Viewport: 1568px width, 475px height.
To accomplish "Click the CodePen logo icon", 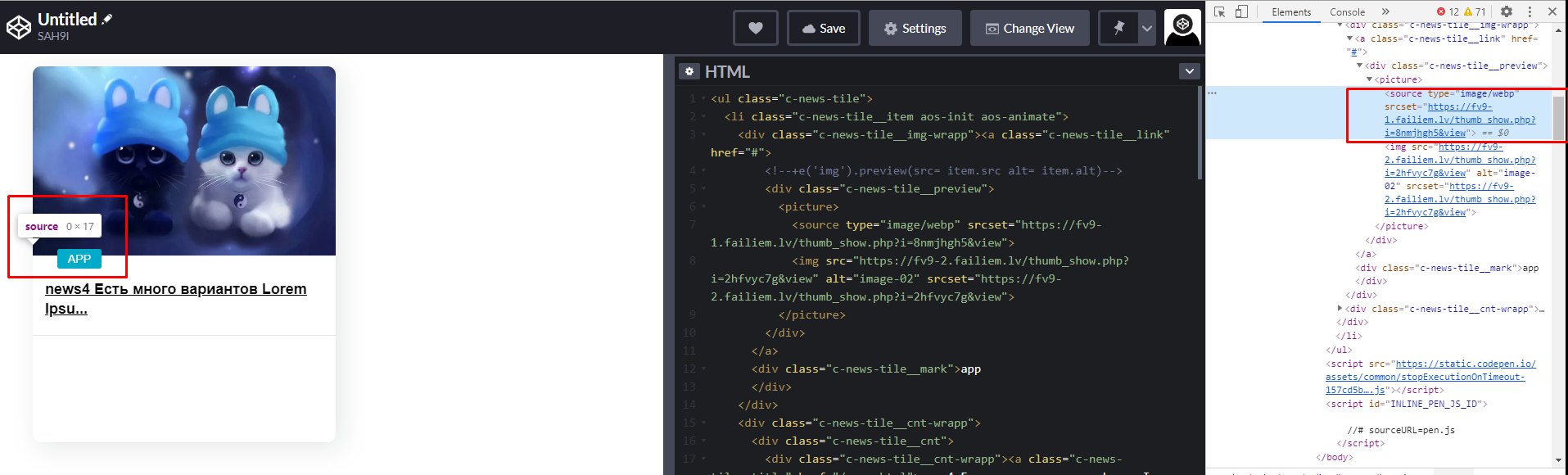I will point(18,27).
